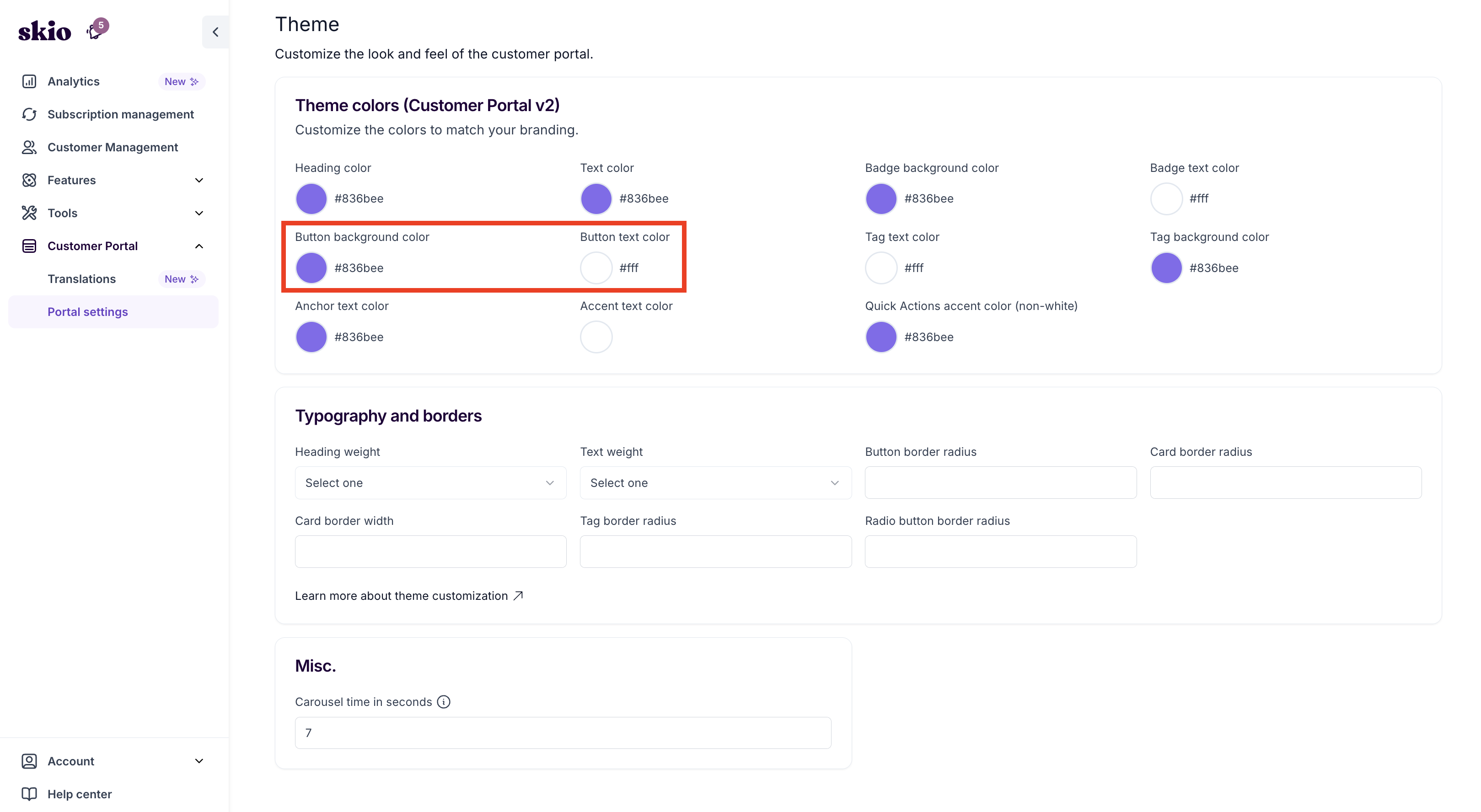The height and width of the screenshot is (812, 1481).
Task: Open the Heading weight dropdown
Action: (430, 483)
